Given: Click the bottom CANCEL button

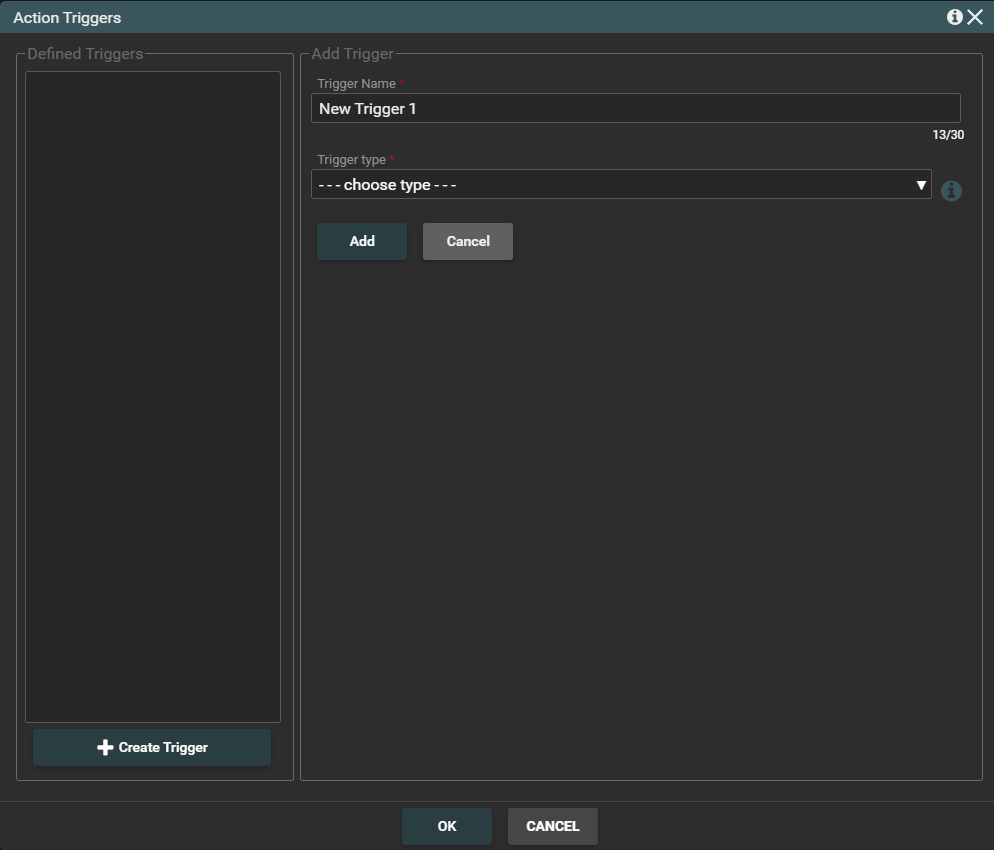Looking at the screenshot, I should [552, 826].
